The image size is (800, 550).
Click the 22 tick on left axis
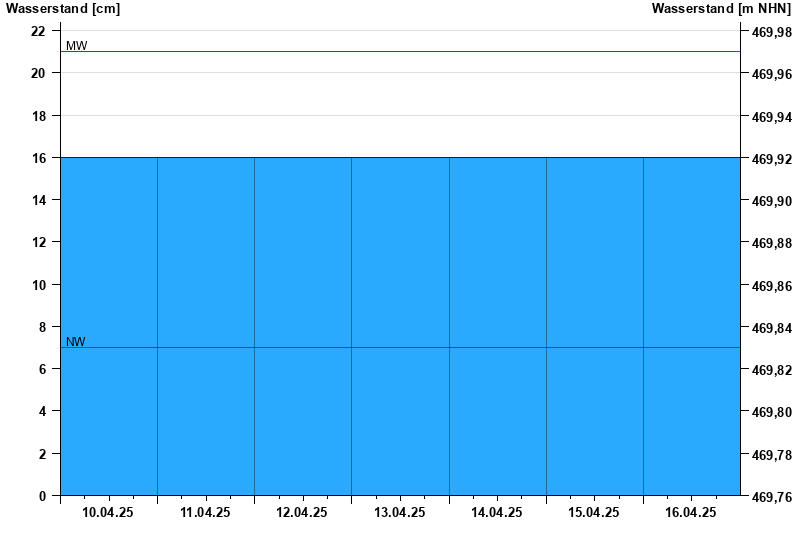click(x=39, y=31)
